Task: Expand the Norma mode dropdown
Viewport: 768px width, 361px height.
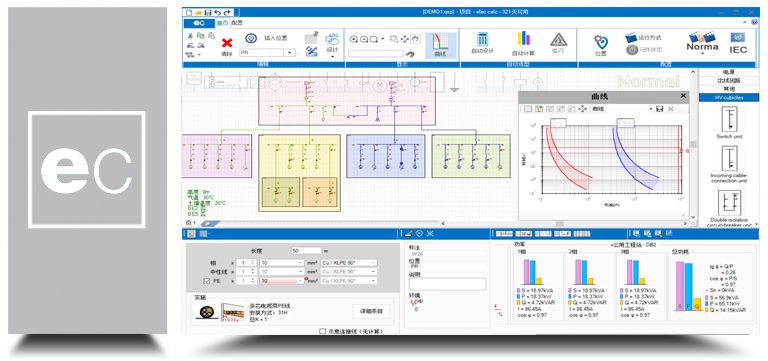Action: tap(702, 53)
